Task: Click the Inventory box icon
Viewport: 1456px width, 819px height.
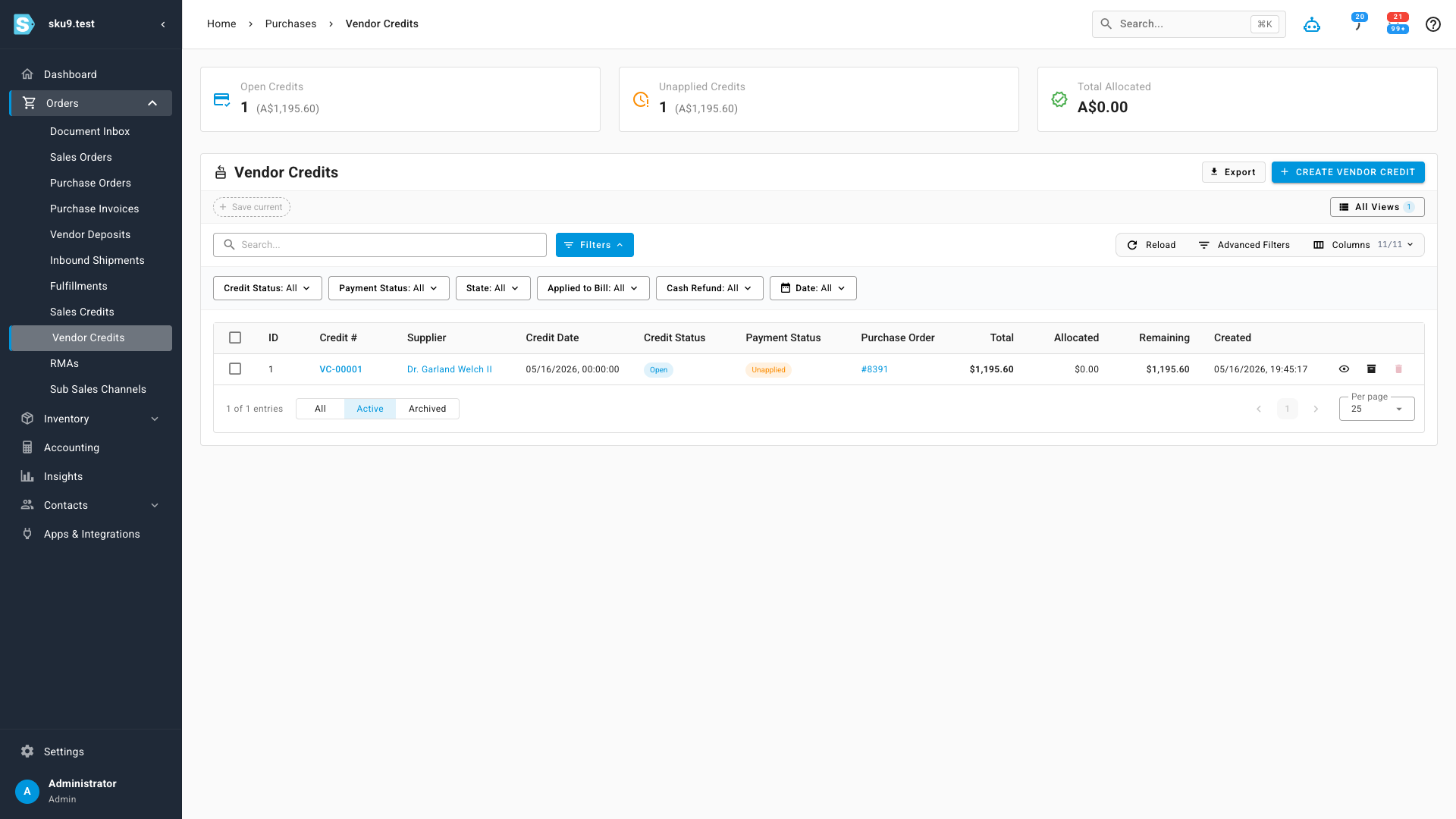Action: point(27,419)
